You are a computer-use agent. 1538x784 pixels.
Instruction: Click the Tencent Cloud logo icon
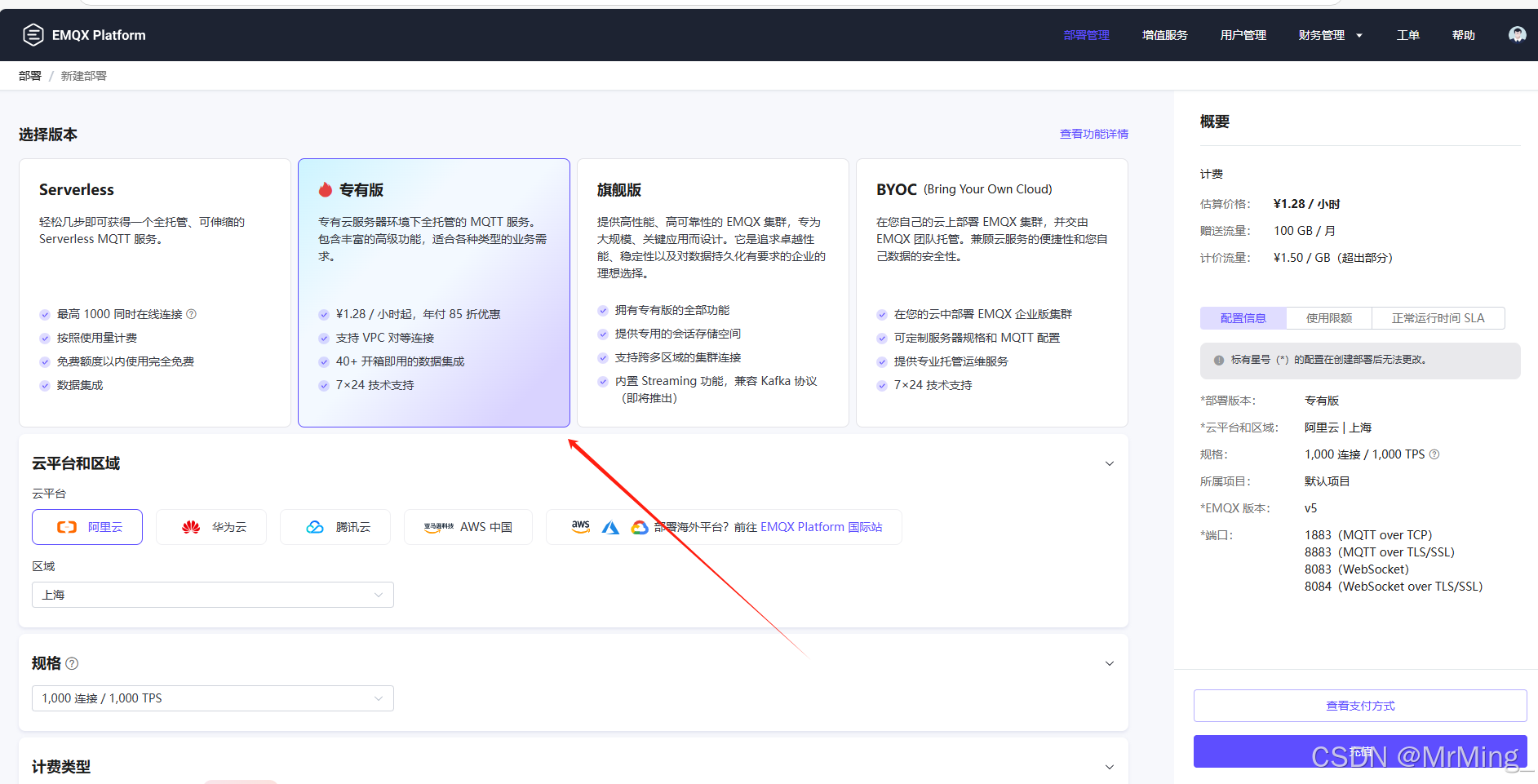pos(315,527)
